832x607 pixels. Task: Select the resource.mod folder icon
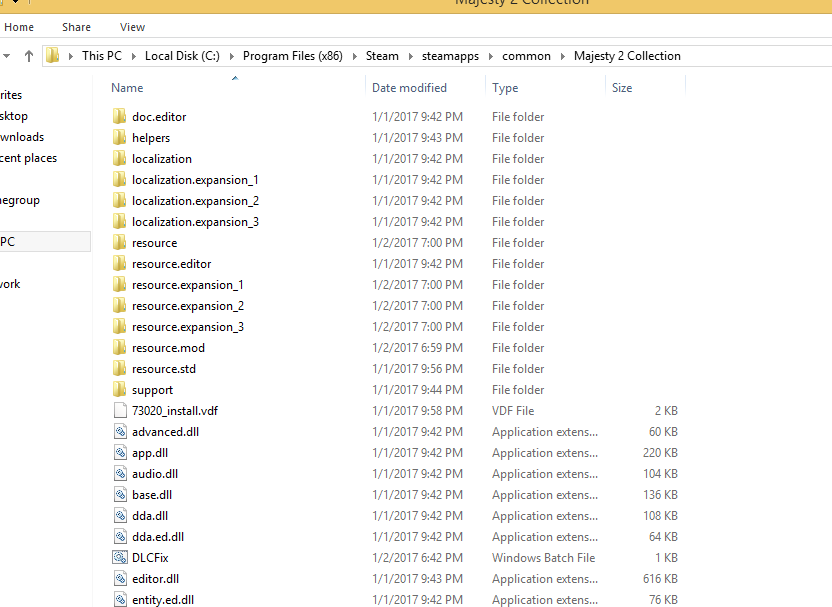(x=119, y=348)
